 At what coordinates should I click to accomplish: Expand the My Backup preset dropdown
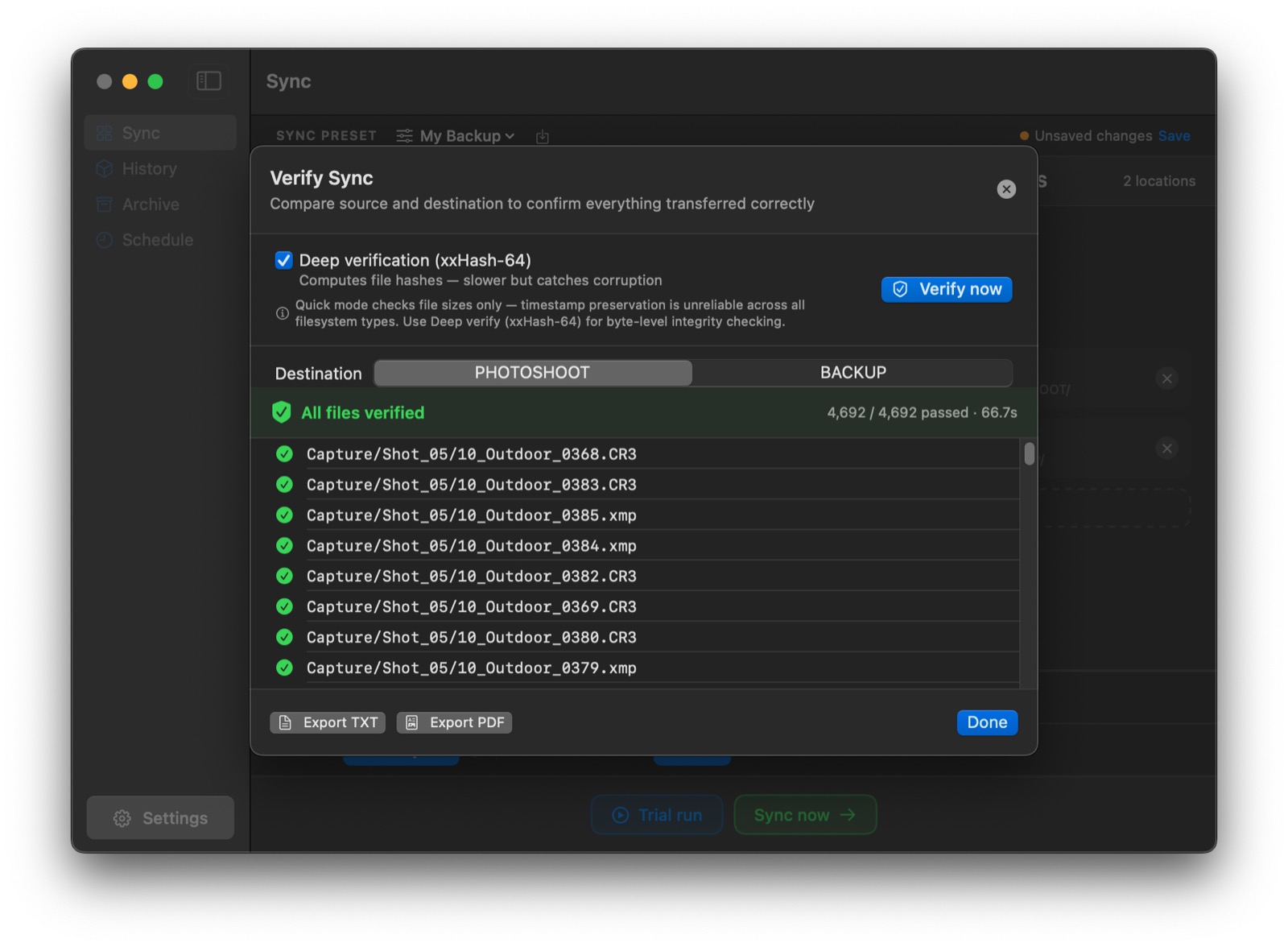click(456, 136)
